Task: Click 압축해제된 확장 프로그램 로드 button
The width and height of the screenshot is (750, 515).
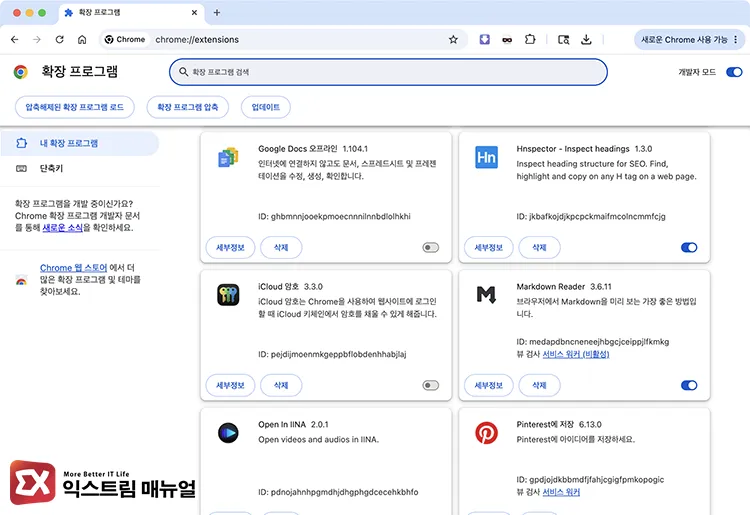Action: (75, 107)
